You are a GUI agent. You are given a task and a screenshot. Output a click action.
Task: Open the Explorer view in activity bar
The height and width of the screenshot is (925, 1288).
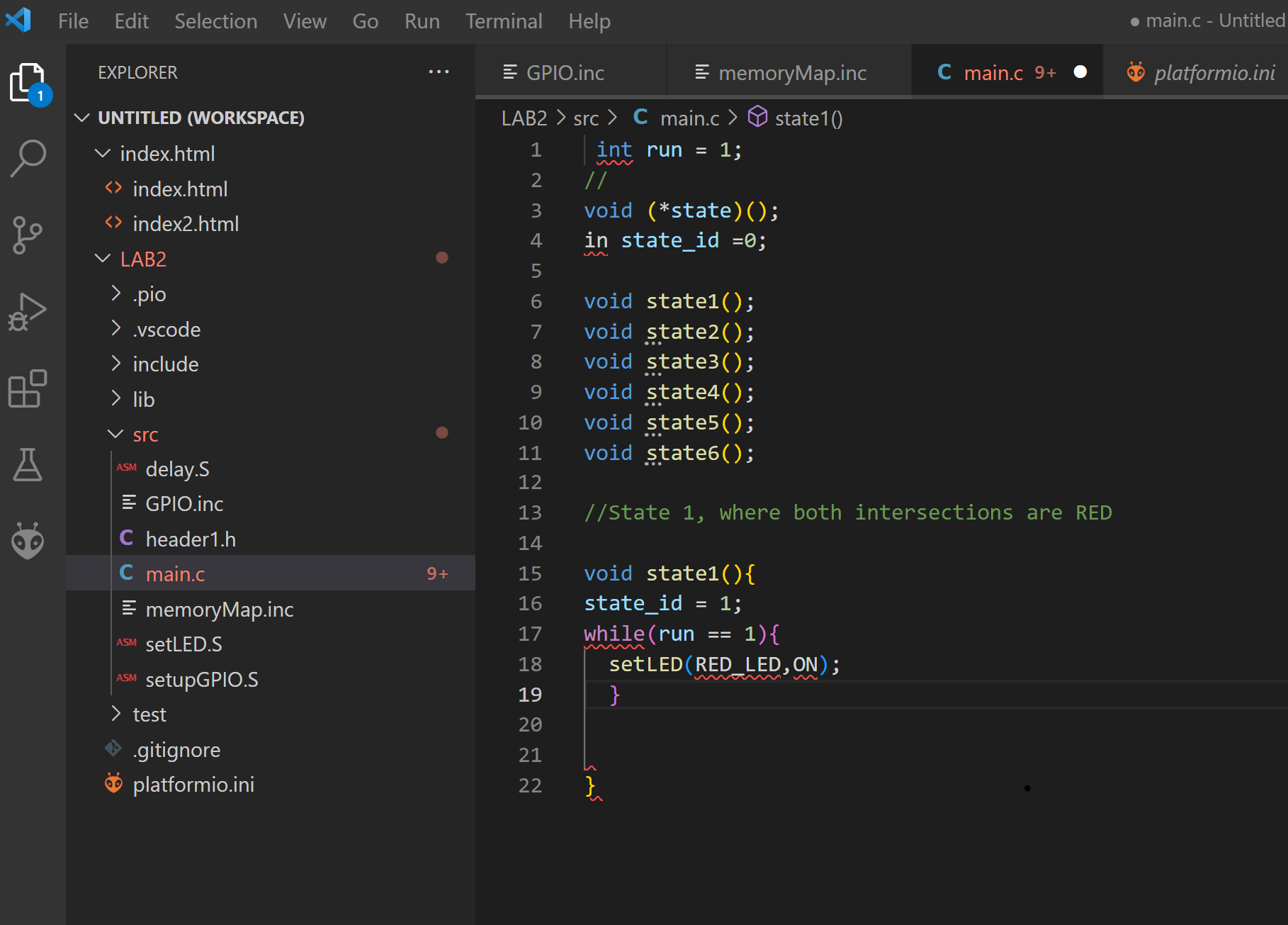pos(28,83)
